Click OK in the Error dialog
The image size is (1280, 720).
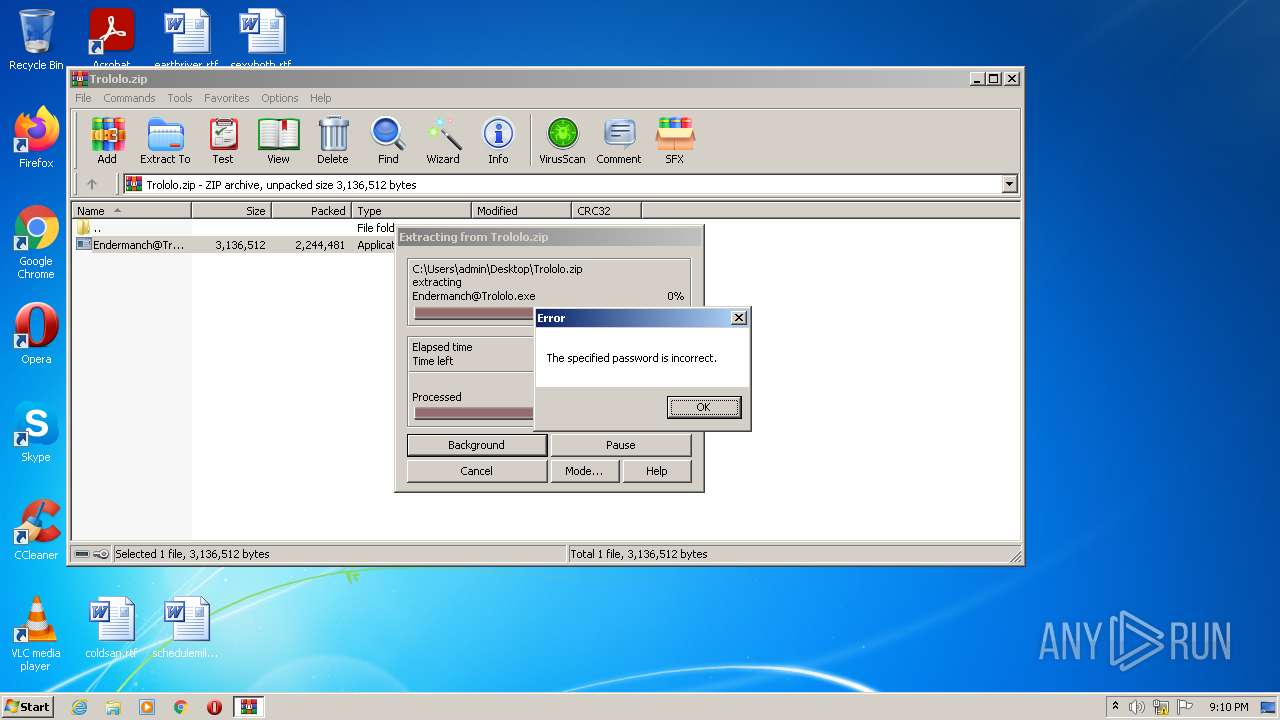click(x=704, y=407)
